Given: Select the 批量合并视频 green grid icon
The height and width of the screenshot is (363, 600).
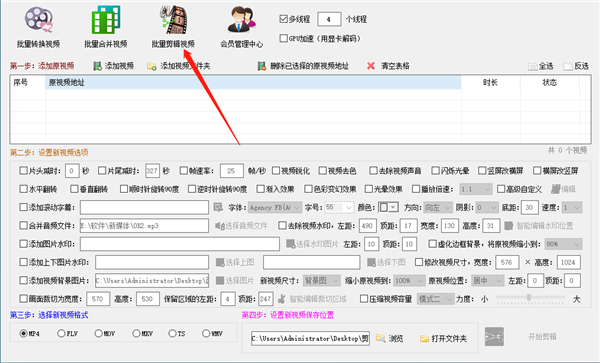Looking at the screenshot, I should coord(106,20).
